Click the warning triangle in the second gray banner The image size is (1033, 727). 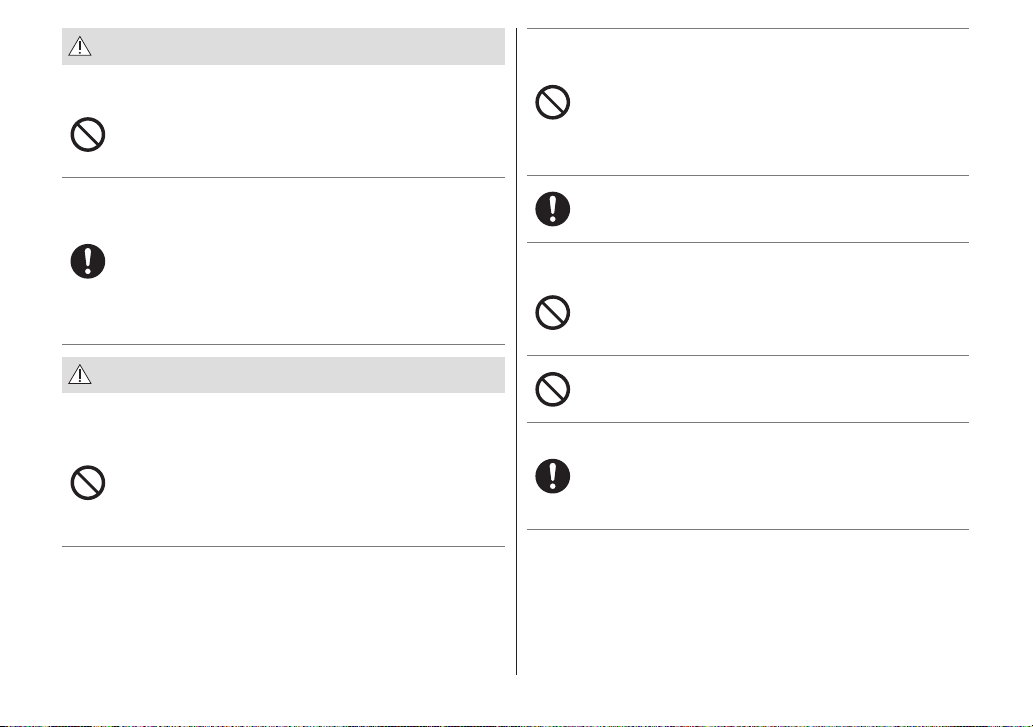80,375
